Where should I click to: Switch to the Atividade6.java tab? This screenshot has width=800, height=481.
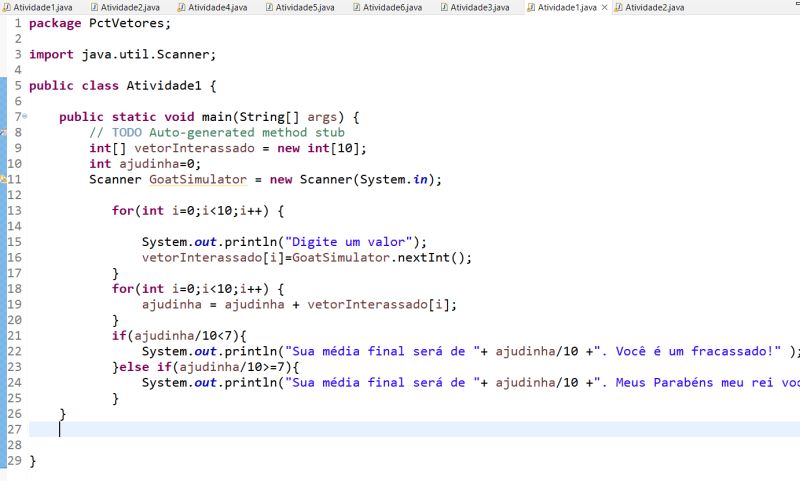point(387,7)
